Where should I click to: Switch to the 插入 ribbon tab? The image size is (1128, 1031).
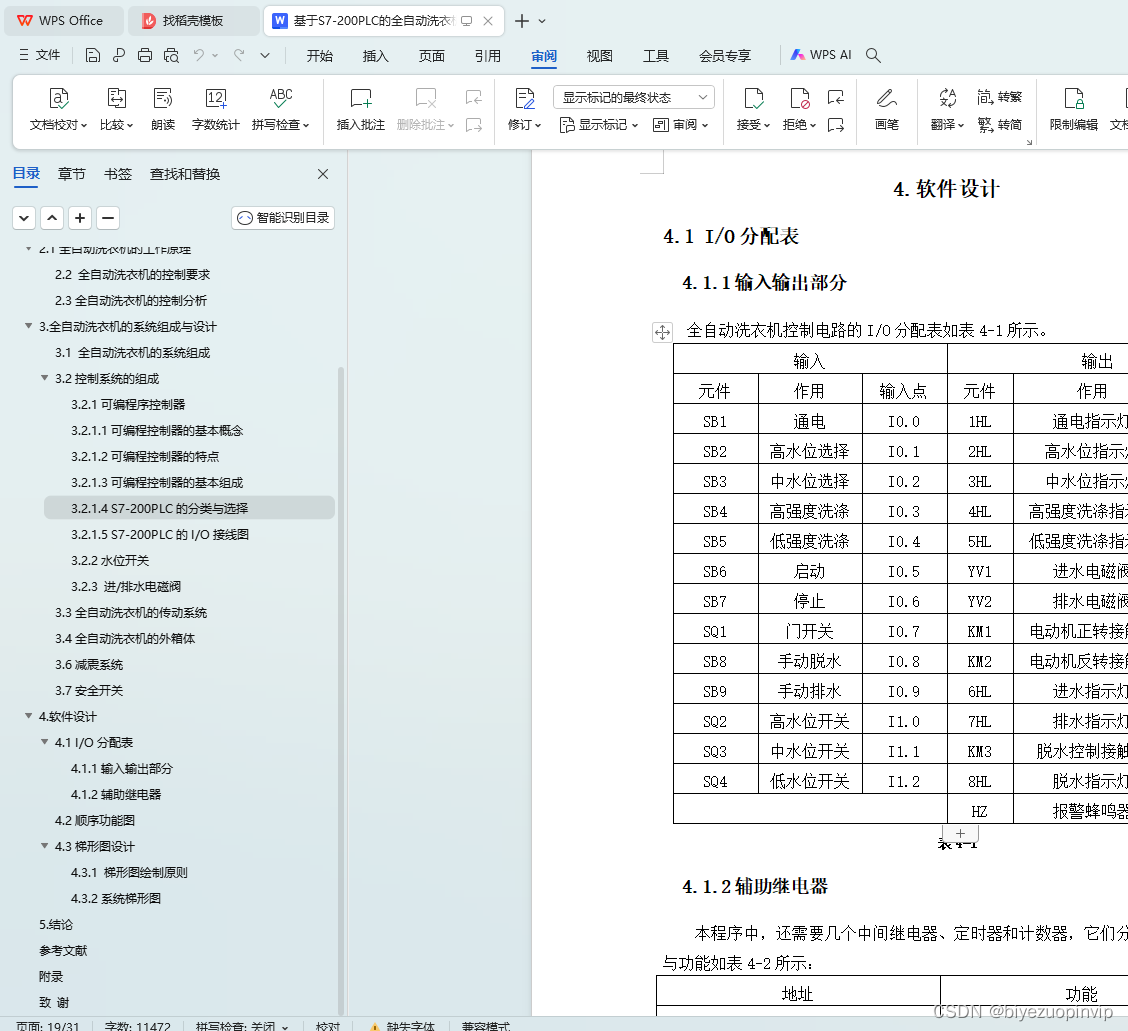376,56
